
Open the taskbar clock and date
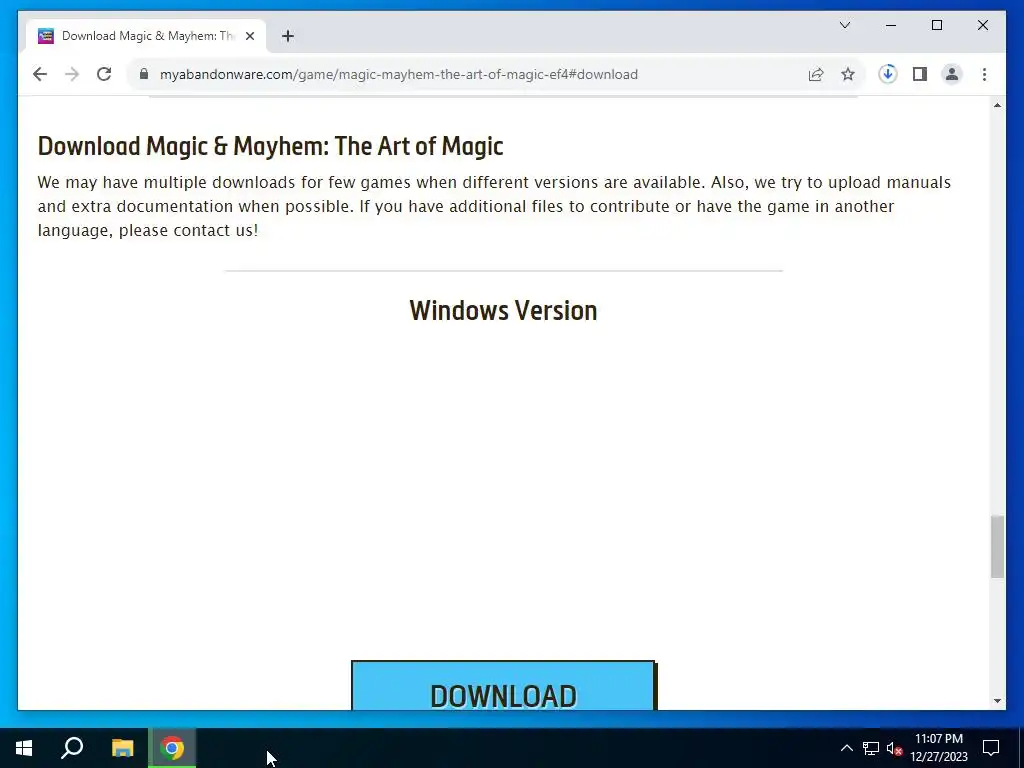tap(939, 748)
